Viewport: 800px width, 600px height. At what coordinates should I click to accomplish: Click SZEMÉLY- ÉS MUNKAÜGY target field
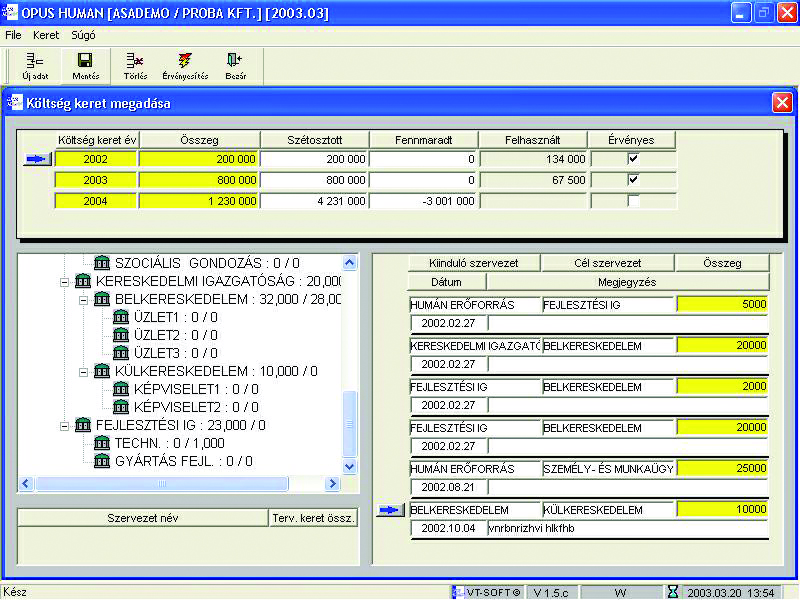click(608, 469)
